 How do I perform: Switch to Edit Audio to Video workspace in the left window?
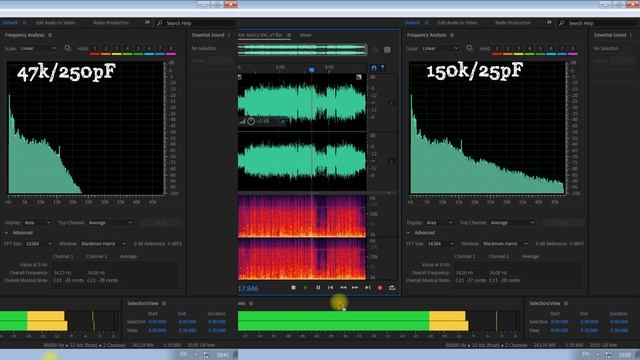coord(56,22)
